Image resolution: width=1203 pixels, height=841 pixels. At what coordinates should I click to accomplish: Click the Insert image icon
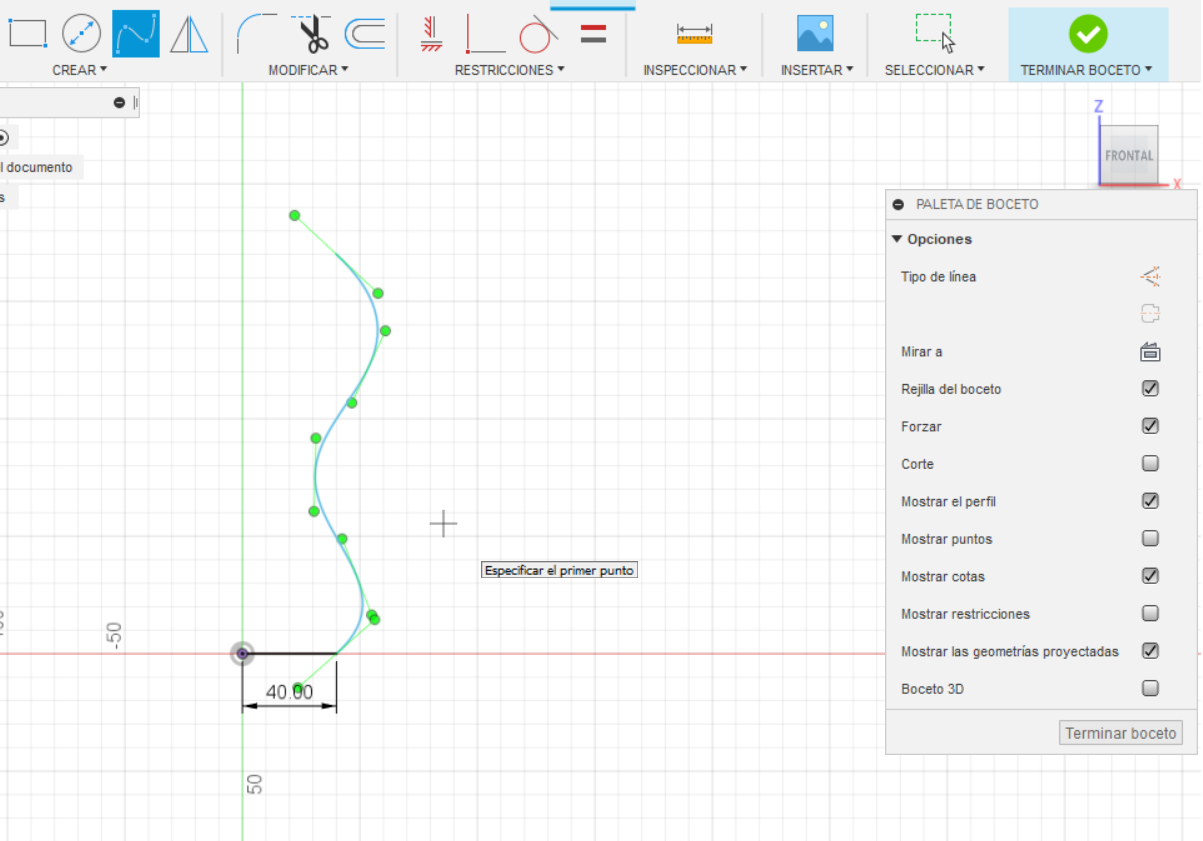click(x=815, y=34)
